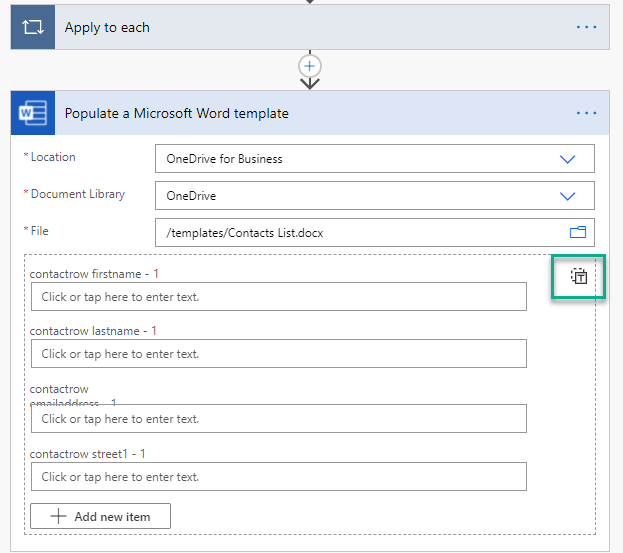Click the Microsoft Word action icon

point(33,113)
